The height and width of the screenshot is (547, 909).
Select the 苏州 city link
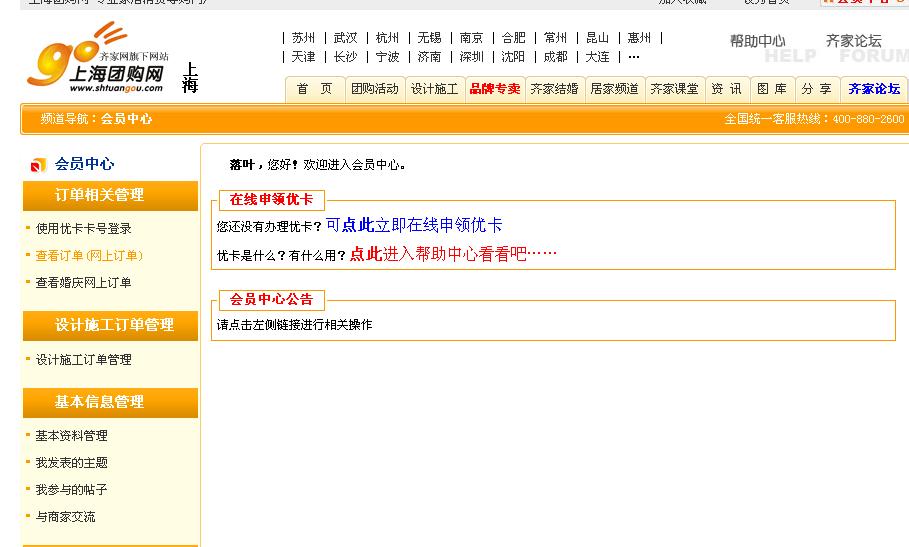(x=303, y=38)
